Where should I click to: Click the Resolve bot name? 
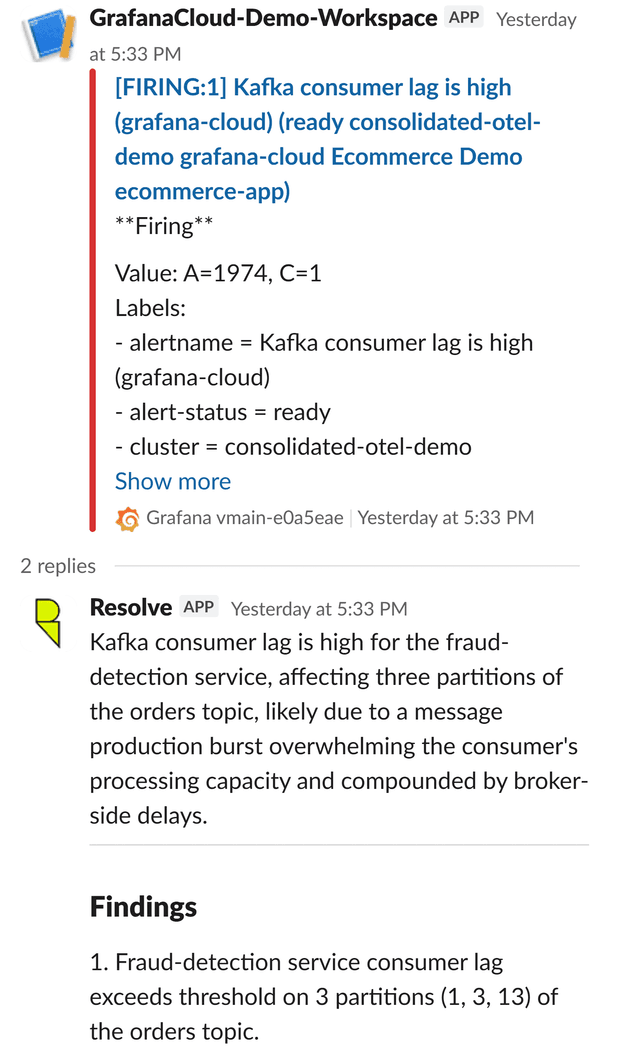pos(129,606)
